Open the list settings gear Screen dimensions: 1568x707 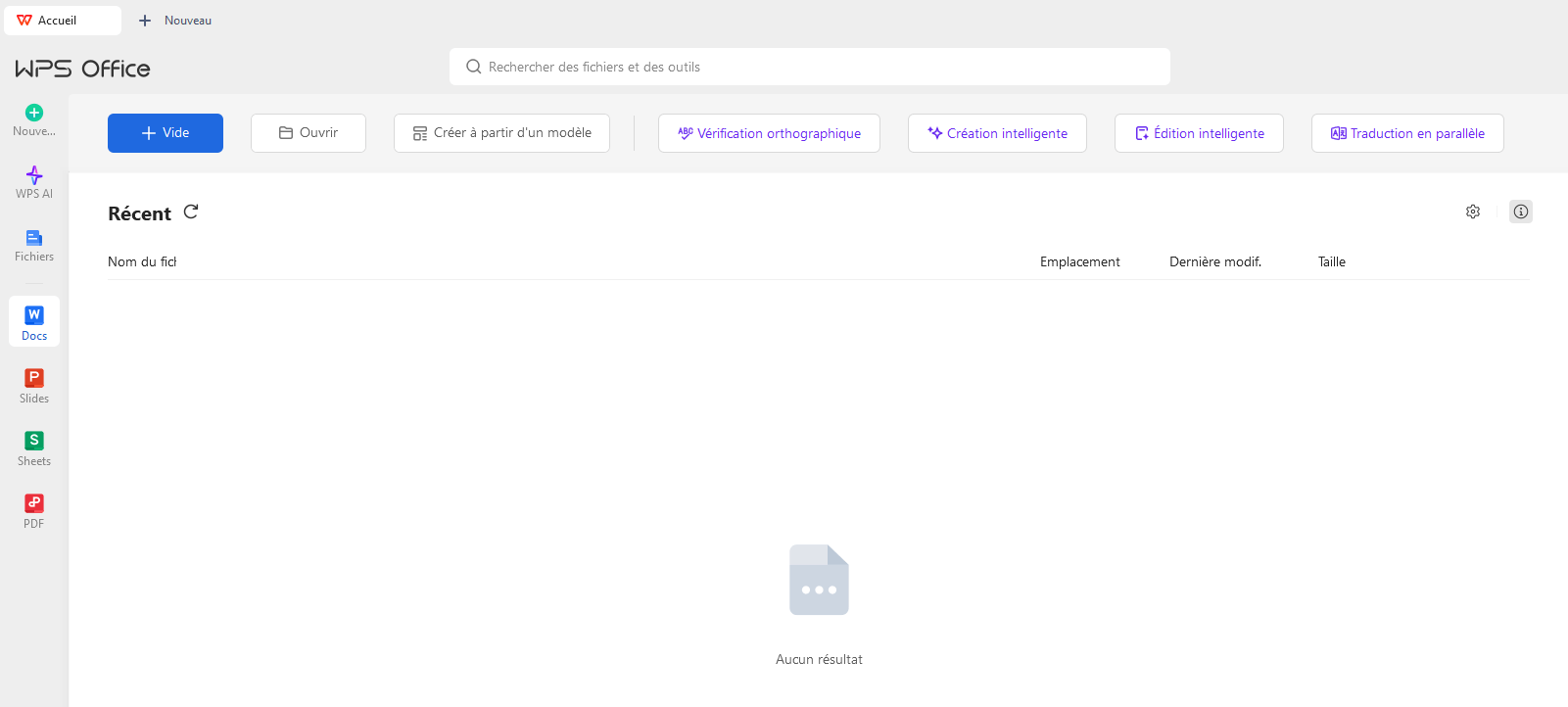click(1473, 212)
